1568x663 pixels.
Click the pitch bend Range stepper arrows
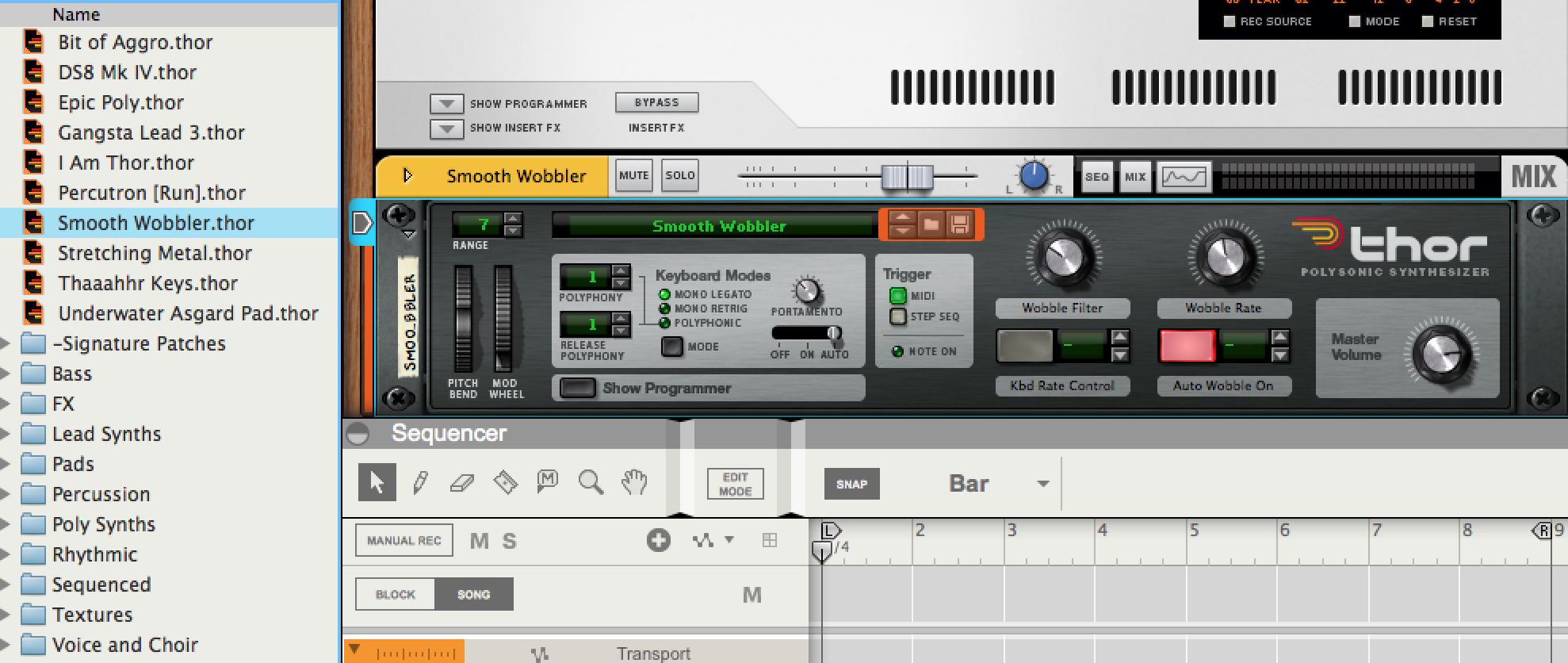pos(514,225)
